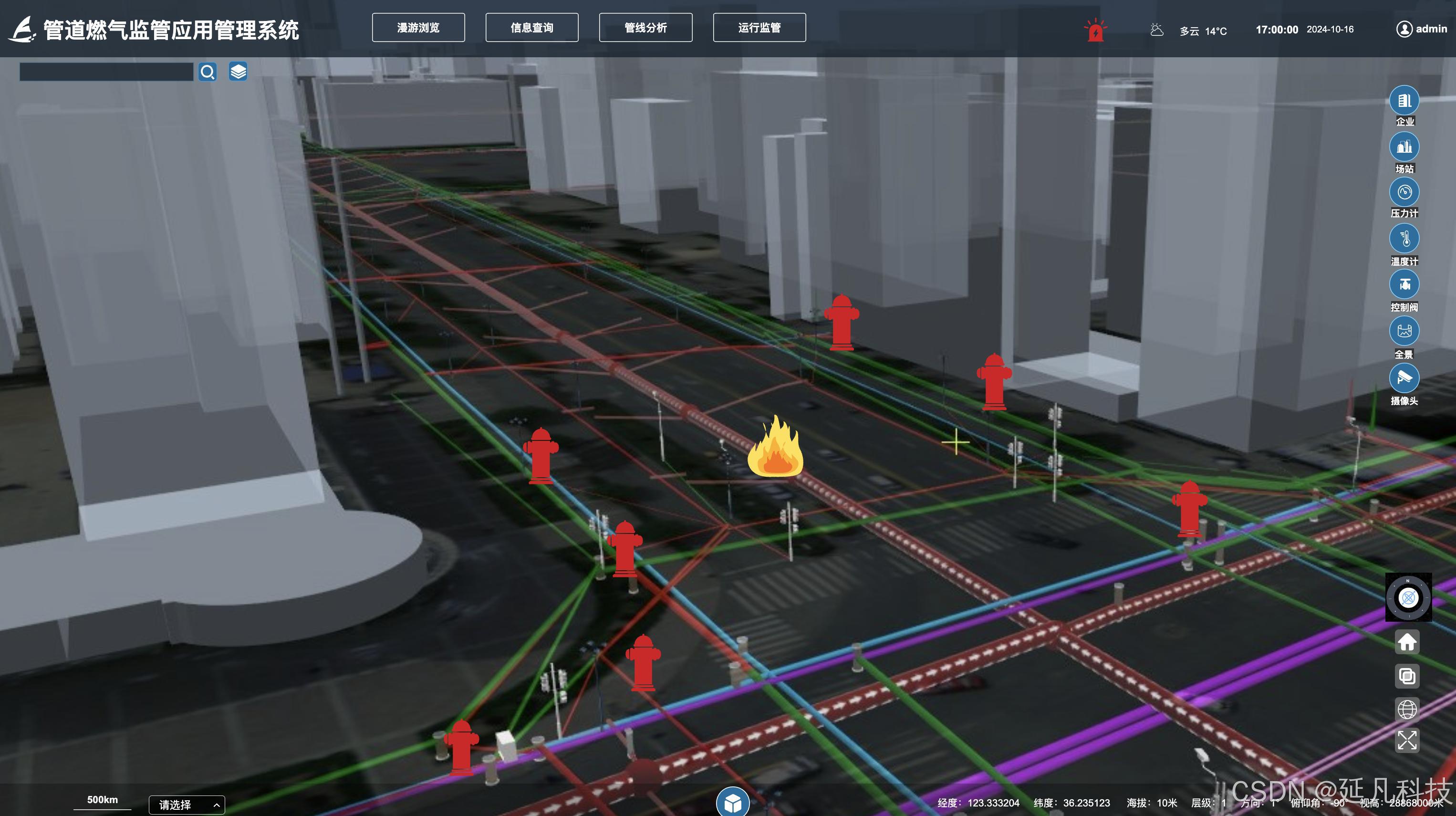The height and width of the screenshot is (816, 1456).
Task: Open the admin user menu
Action: pyautogui.click(x=1422, y=29)
